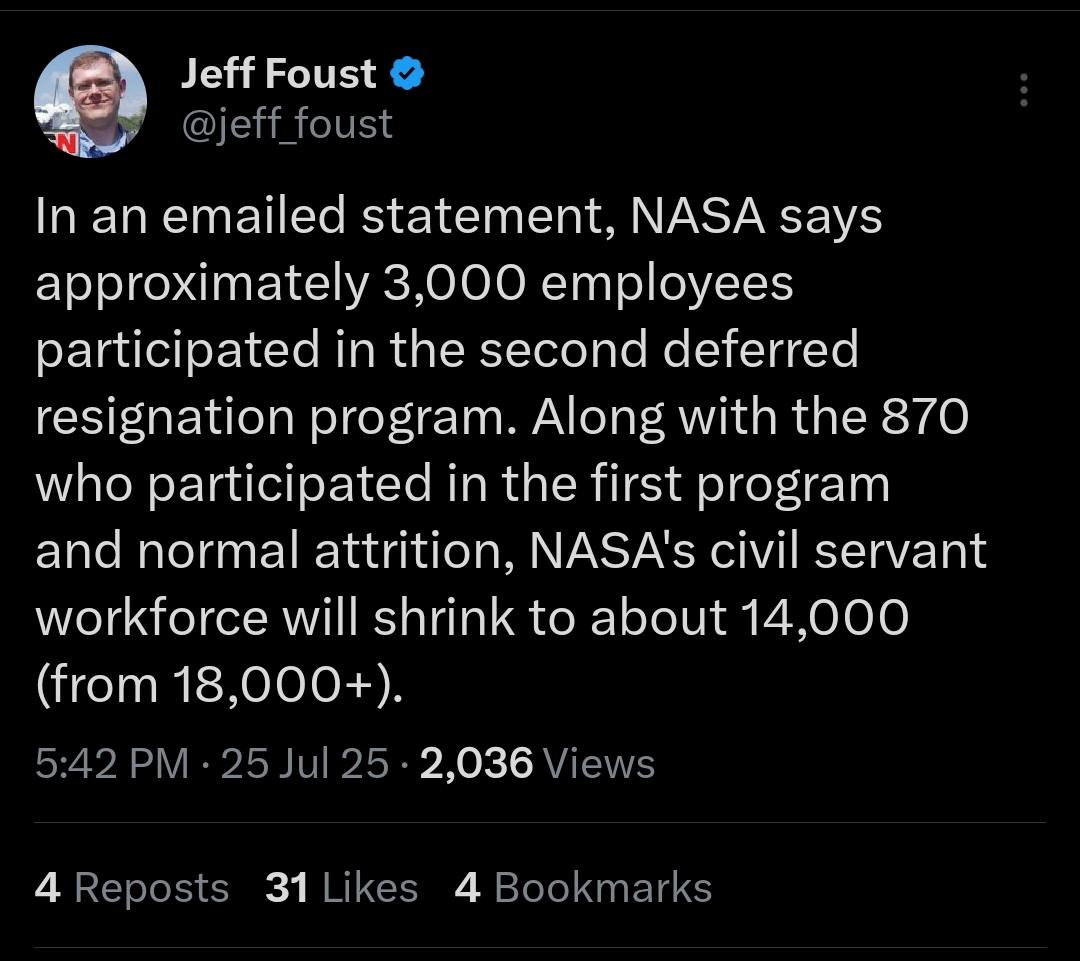View the list of 4 Reposts
Image resolution: width=1080 pixels, height=961 pixels.
132,888
